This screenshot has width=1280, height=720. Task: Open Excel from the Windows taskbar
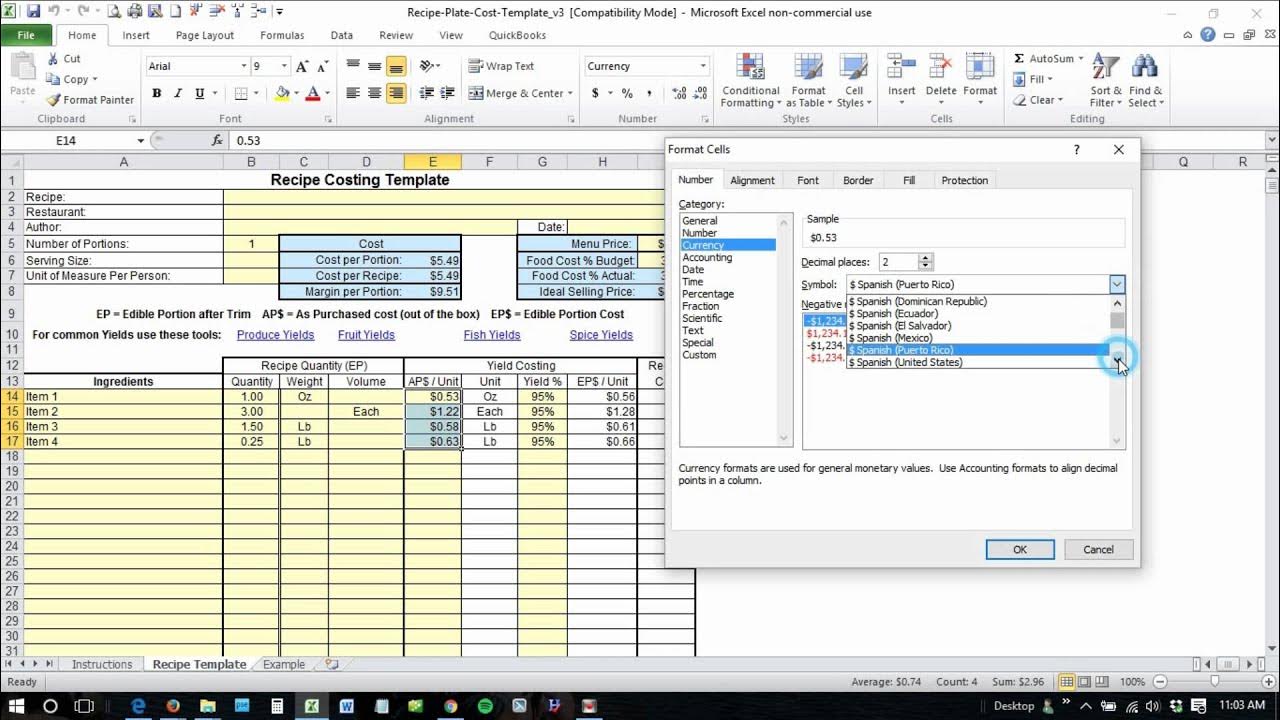(x=312, y=706)
